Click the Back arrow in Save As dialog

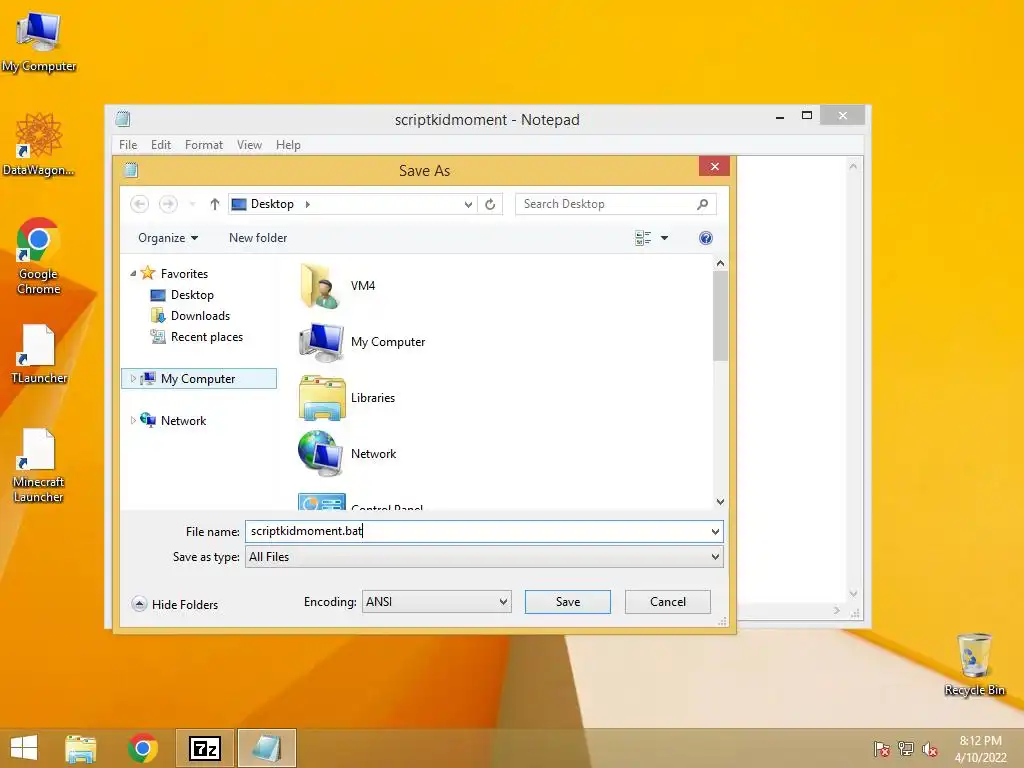point(139,204)
